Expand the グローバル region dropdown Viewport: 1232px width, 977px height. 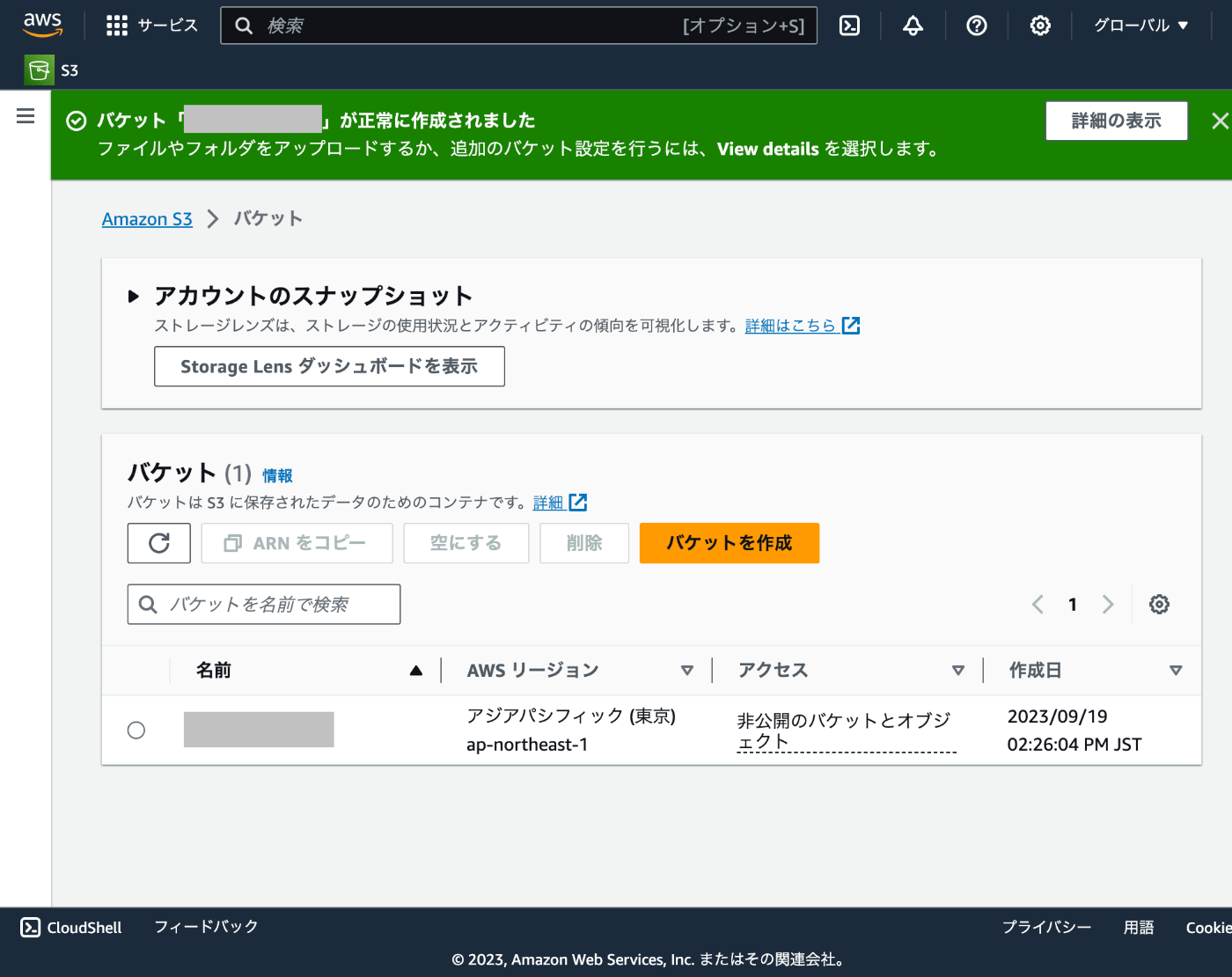(x=1141, y=26)
